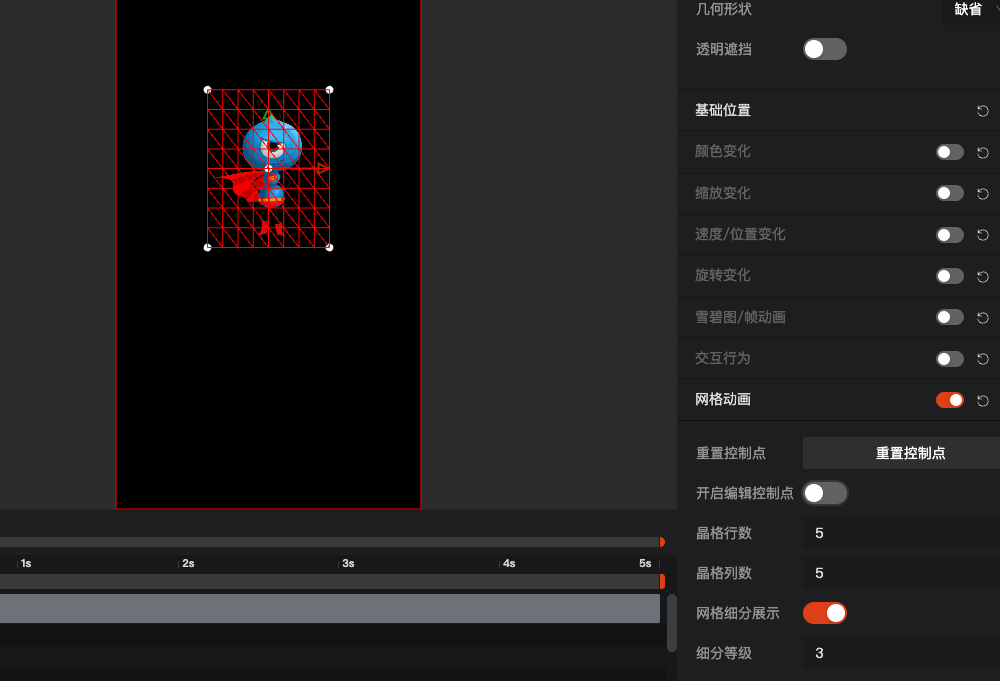Click the timeline vertical scrollbar
1000x681 pixels.
click(x=672, y=623)
